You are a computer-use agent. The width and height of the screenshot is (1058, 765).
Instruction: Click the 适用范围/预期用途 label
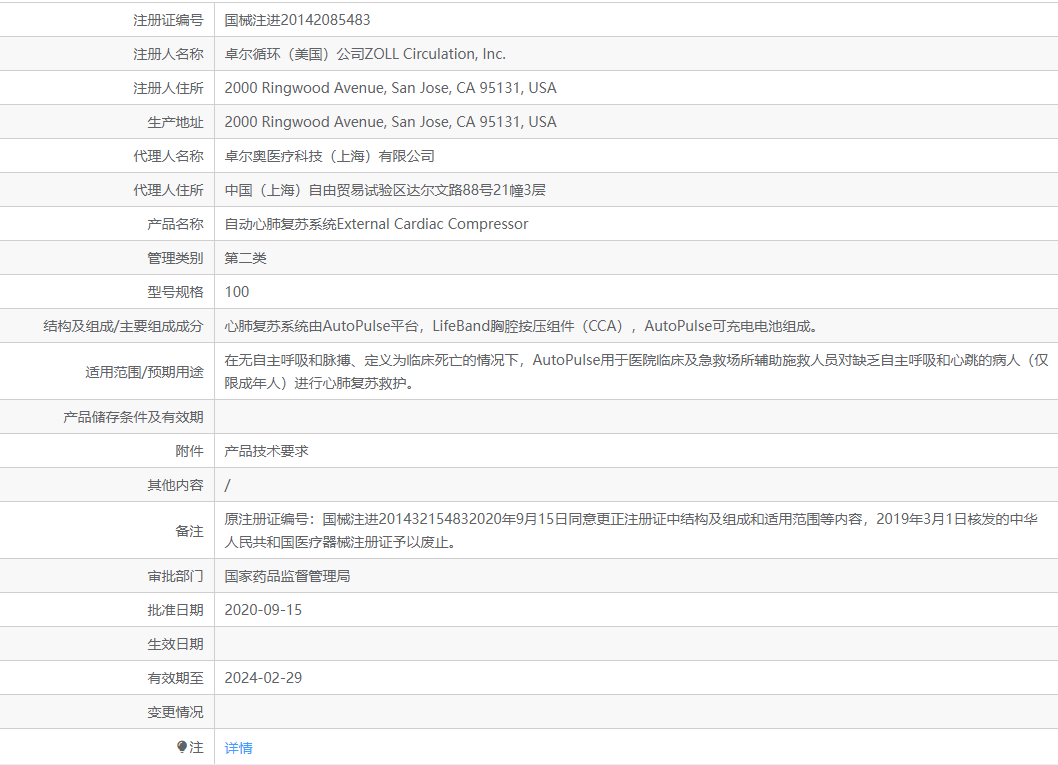point(144,372)
